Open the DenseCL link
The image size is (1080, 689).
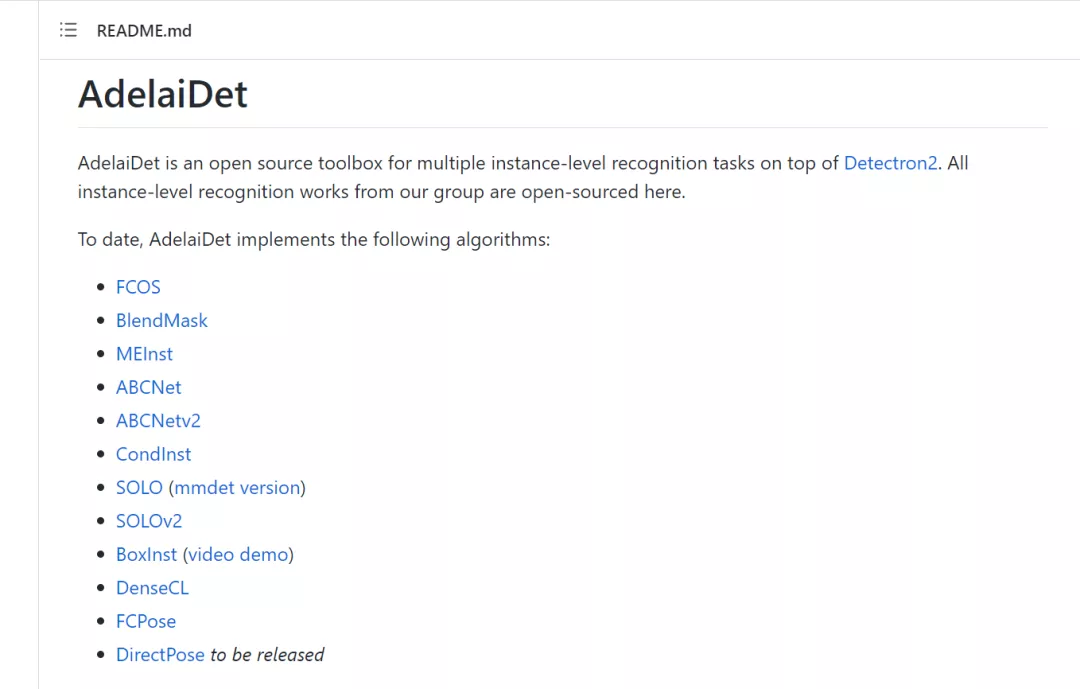tap(152, 588)
